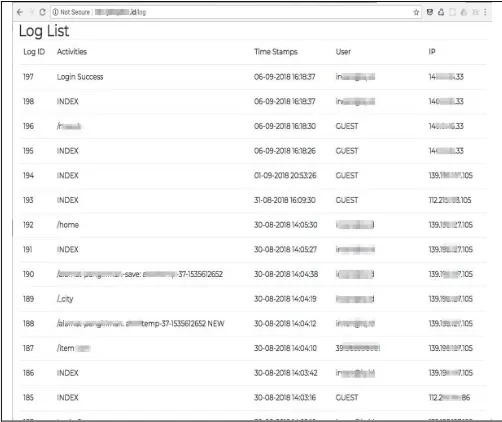
Task: Click timestamp 30-08-2018 14:05:27
Action: (x=286, y=249)
